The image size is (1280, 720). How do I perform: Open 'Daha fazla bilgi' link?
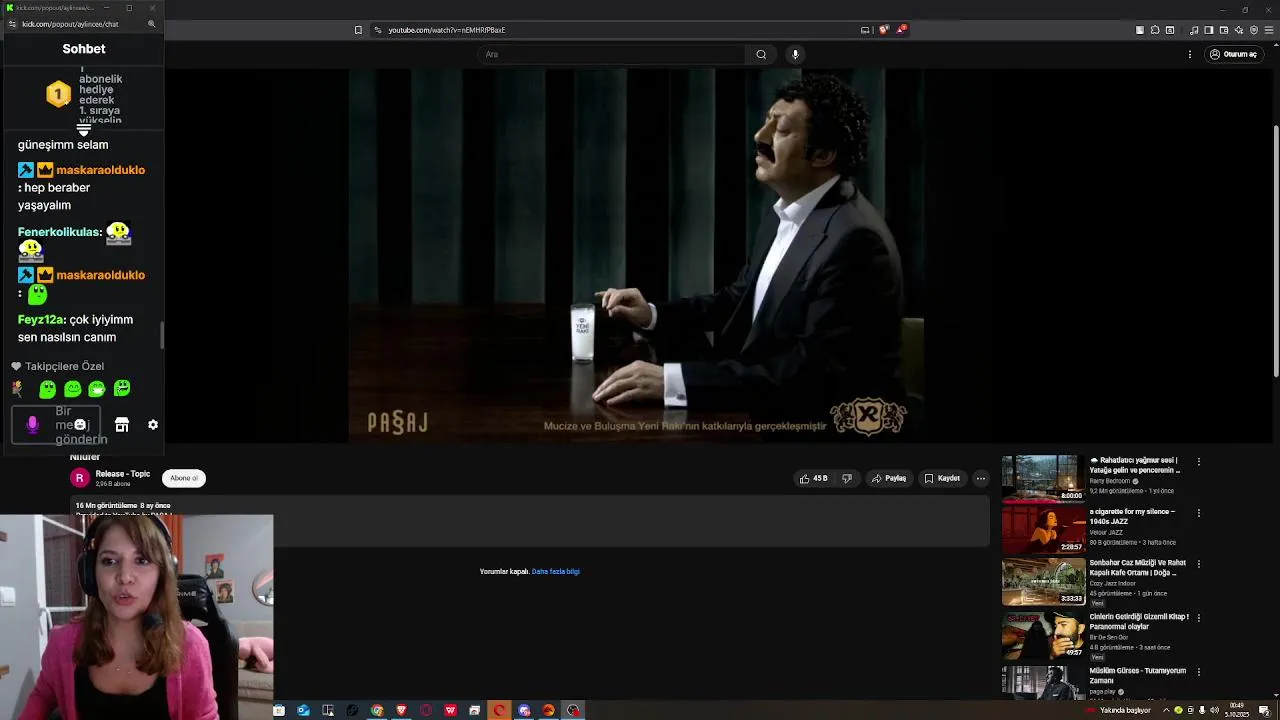click(556, 571)
